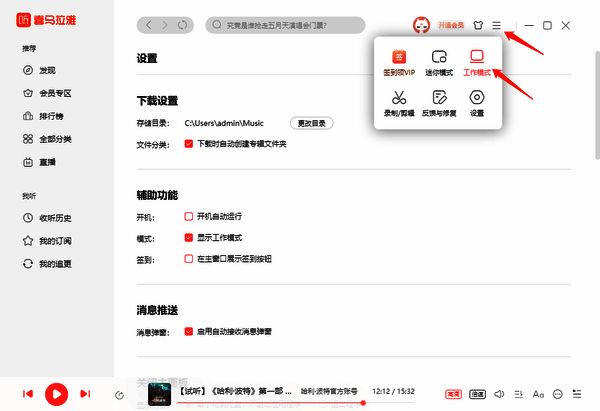The width and height of the screenshot is (600, 411).
Task: Skip to the next track
Action: click(85, 394)
